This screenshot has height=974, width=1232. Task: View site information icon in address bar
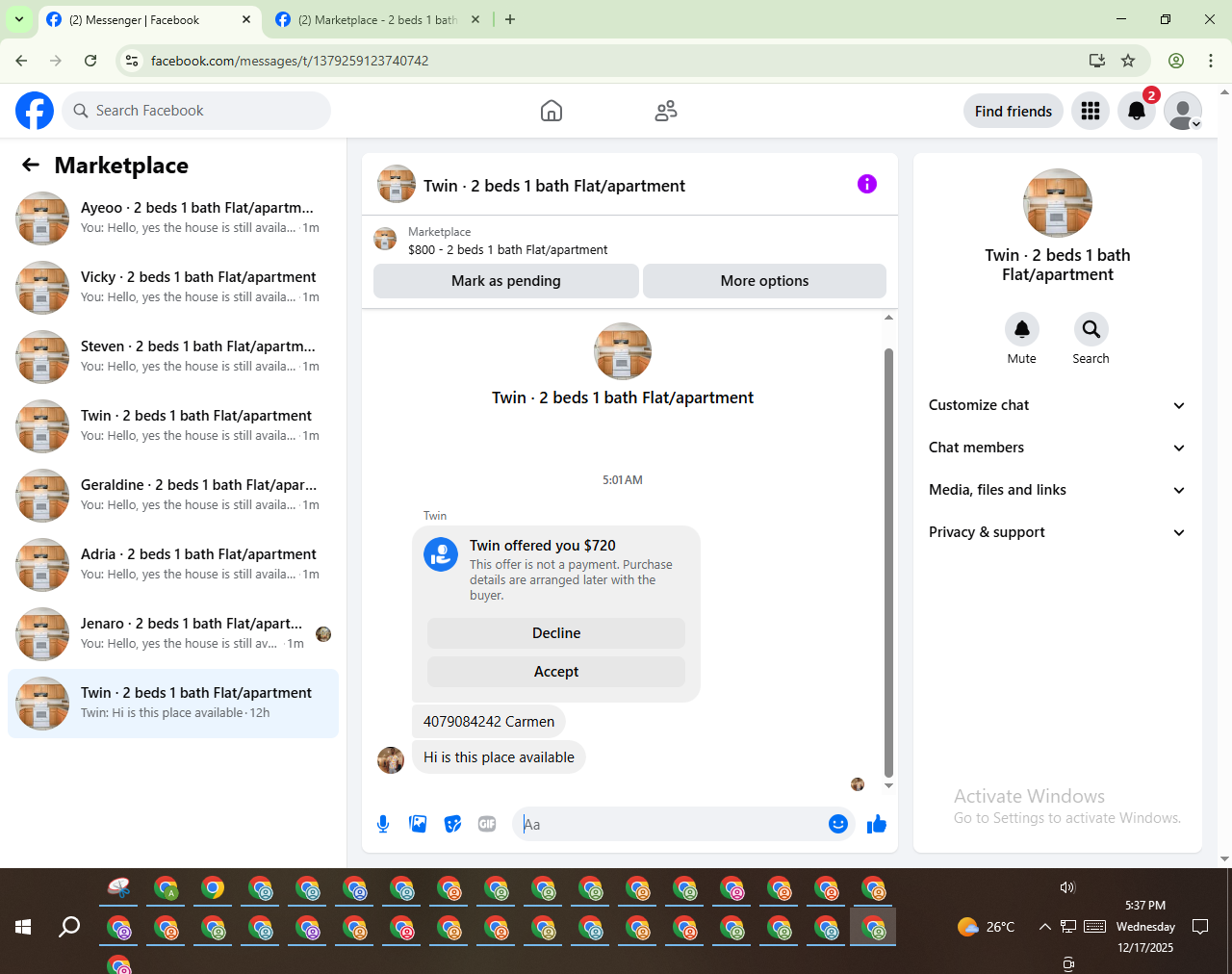point(132,61)
